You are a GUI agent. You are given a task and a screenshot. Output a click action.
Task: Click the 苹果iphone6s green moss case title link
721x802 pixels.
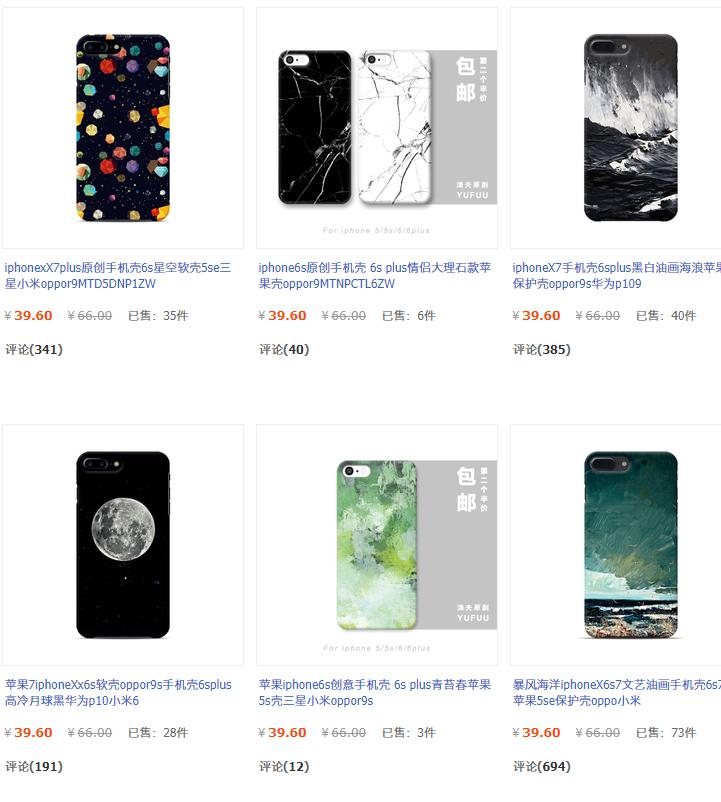375,693
